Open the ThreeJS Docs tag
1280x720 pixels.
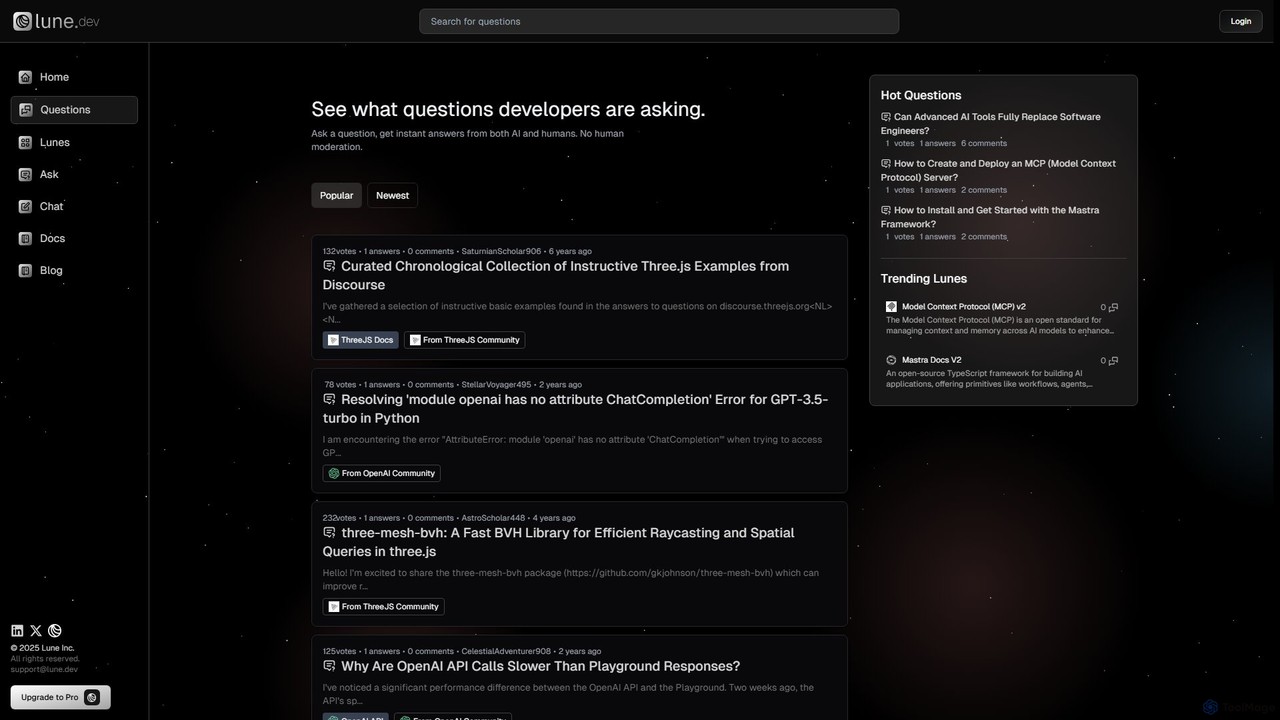[360, 340]
